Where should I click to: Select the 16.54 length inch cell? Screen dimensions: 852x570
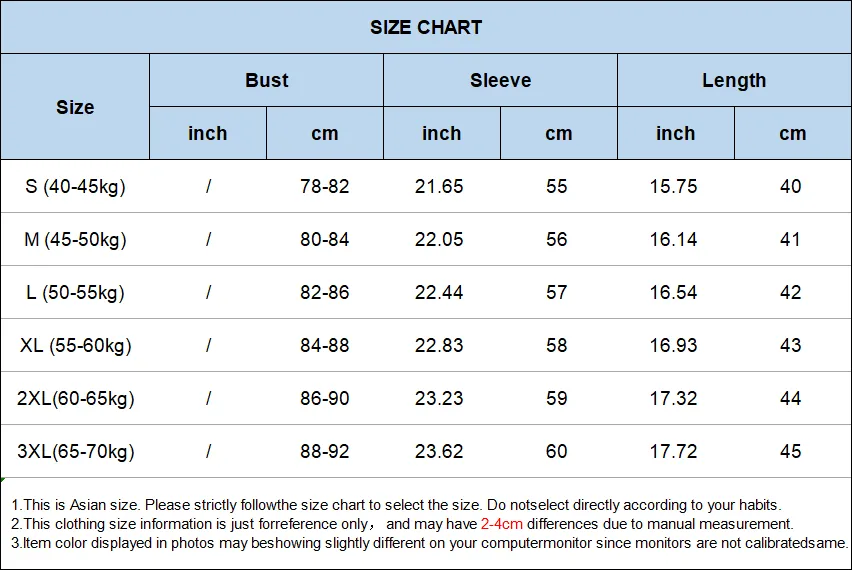[673, 292]
